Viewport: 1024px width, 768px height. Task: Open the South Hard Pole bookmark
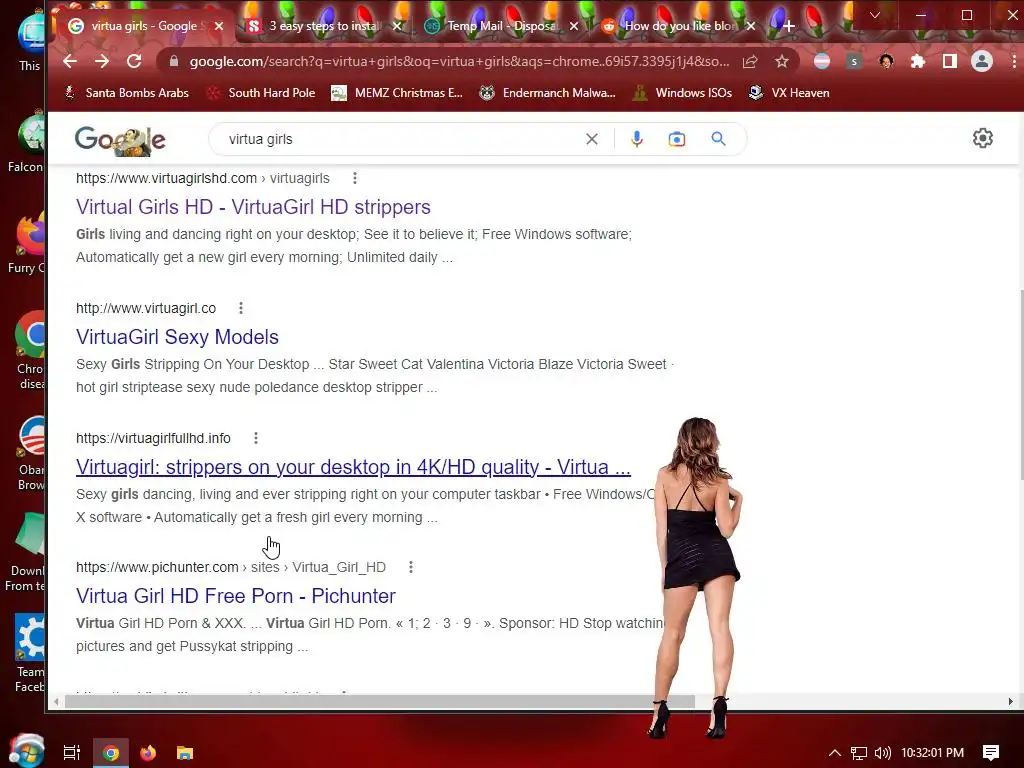coord(261,93)
